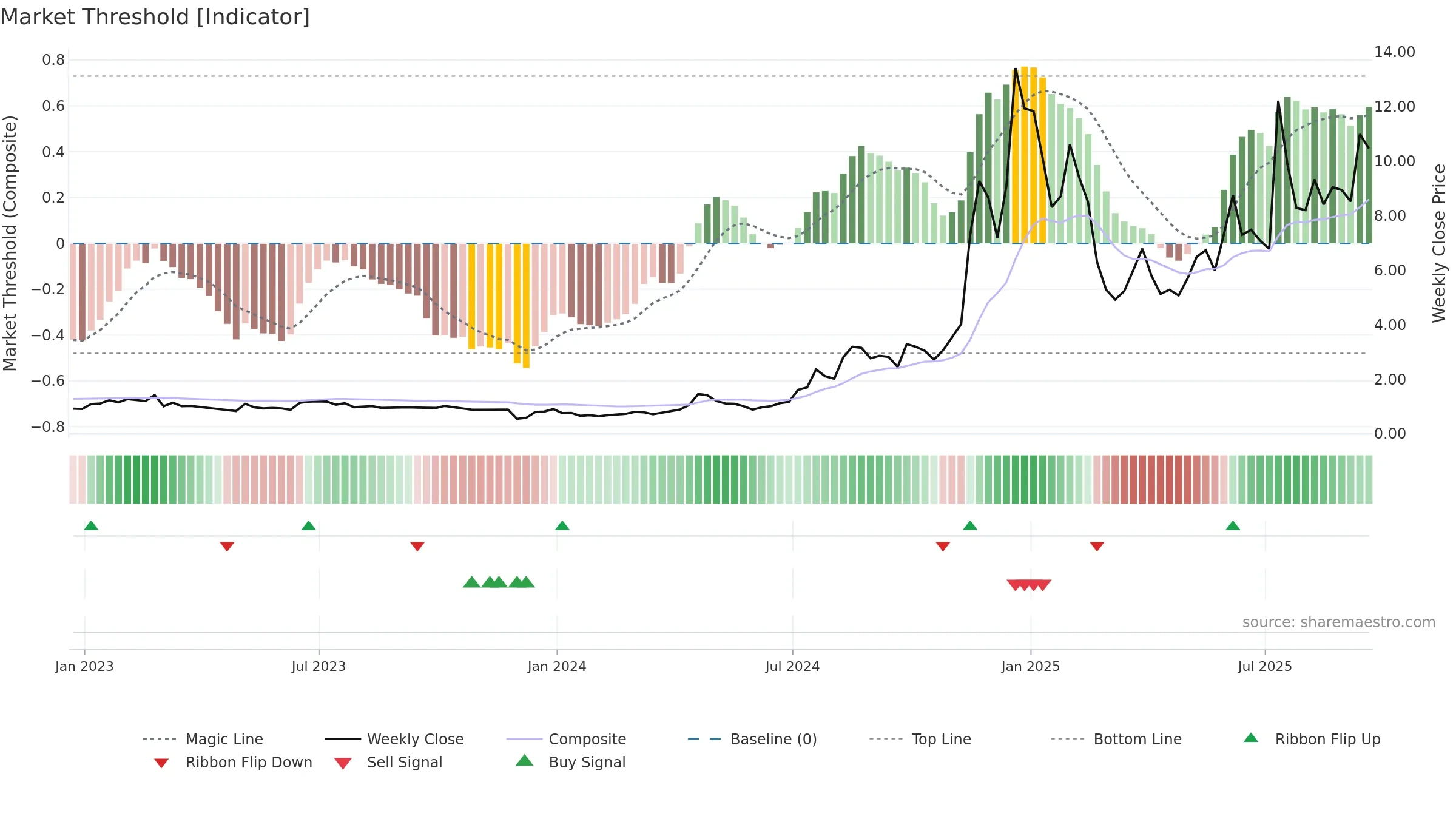The image size is (1456, 819).
Task: Click the 0.8 left axis tick
Action: coord(53,60)
